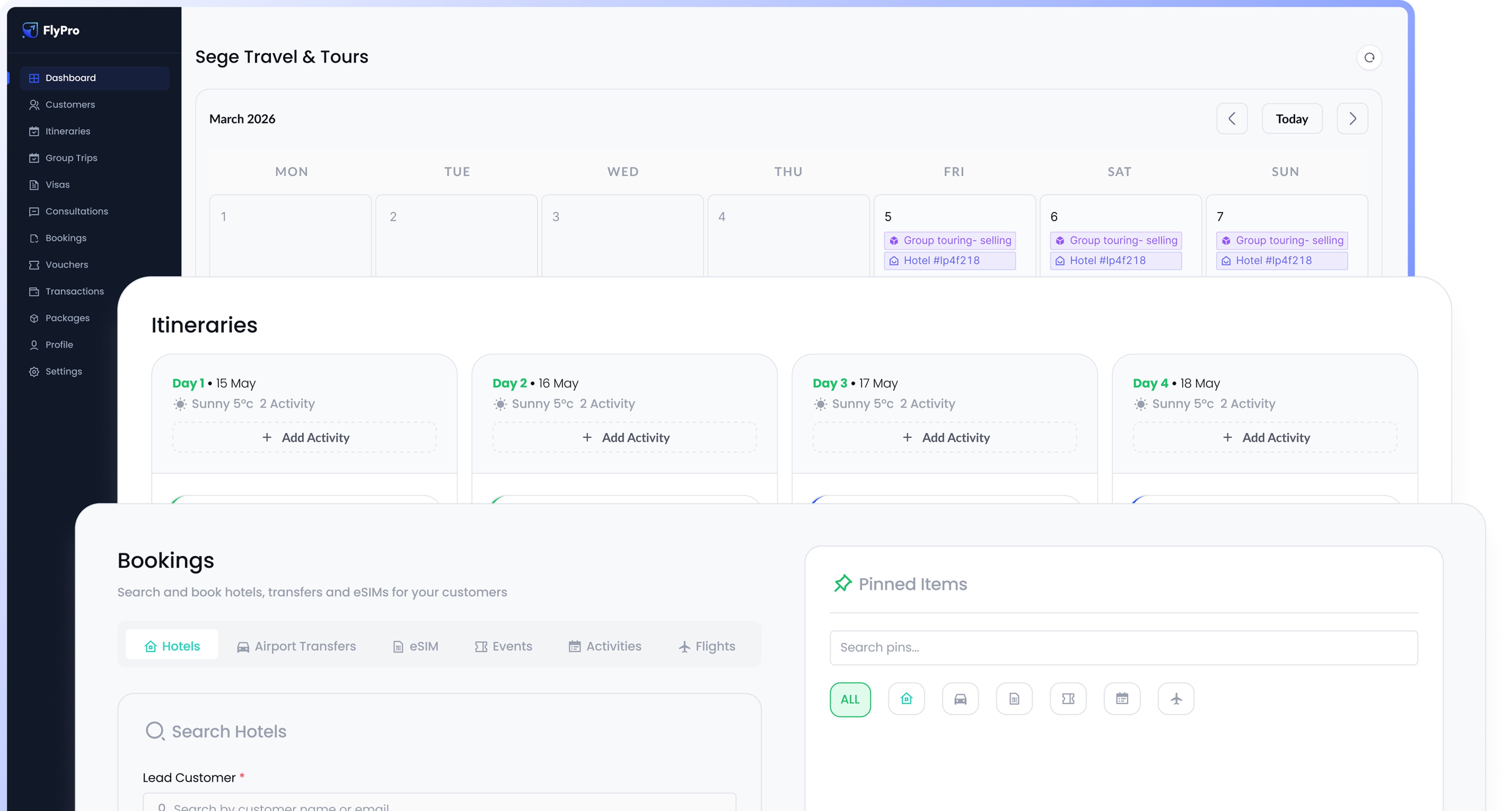Filter pinned items by car transfer icon
The height and width of the screenshot is (811, 1512).
960,699
